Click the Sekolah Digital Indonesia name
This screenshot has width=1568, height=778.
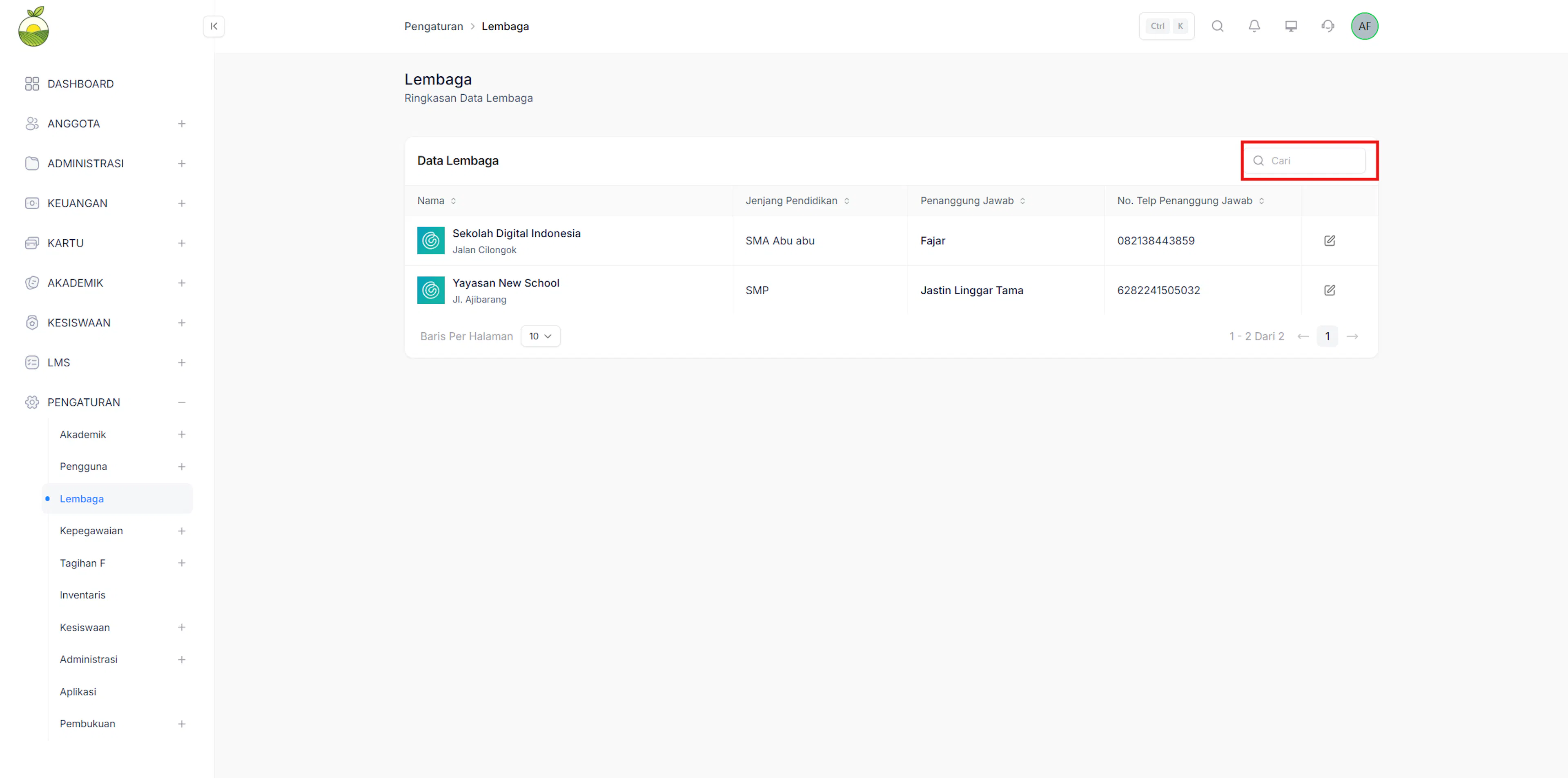516,233
